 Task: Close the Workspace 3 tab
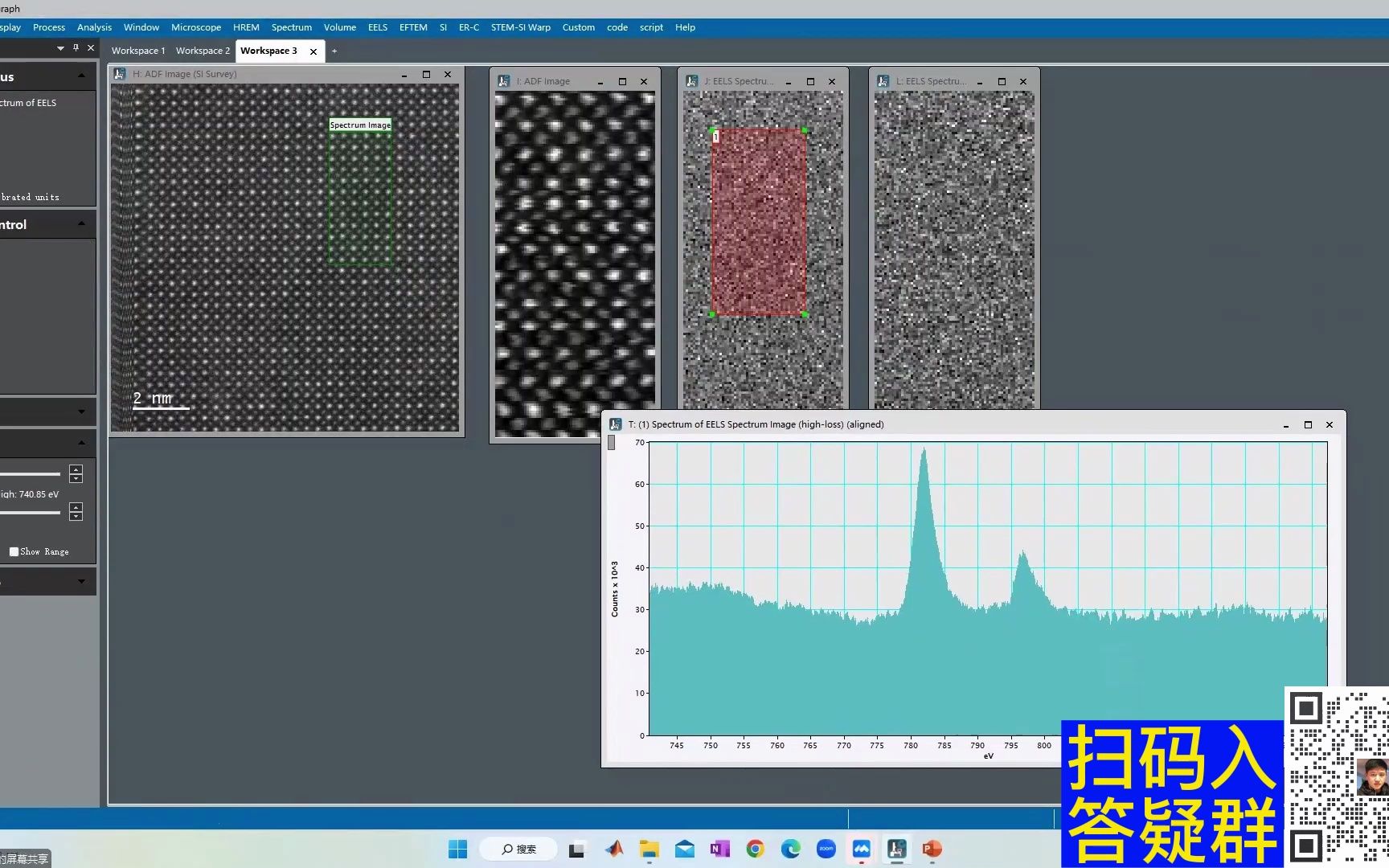313,51
